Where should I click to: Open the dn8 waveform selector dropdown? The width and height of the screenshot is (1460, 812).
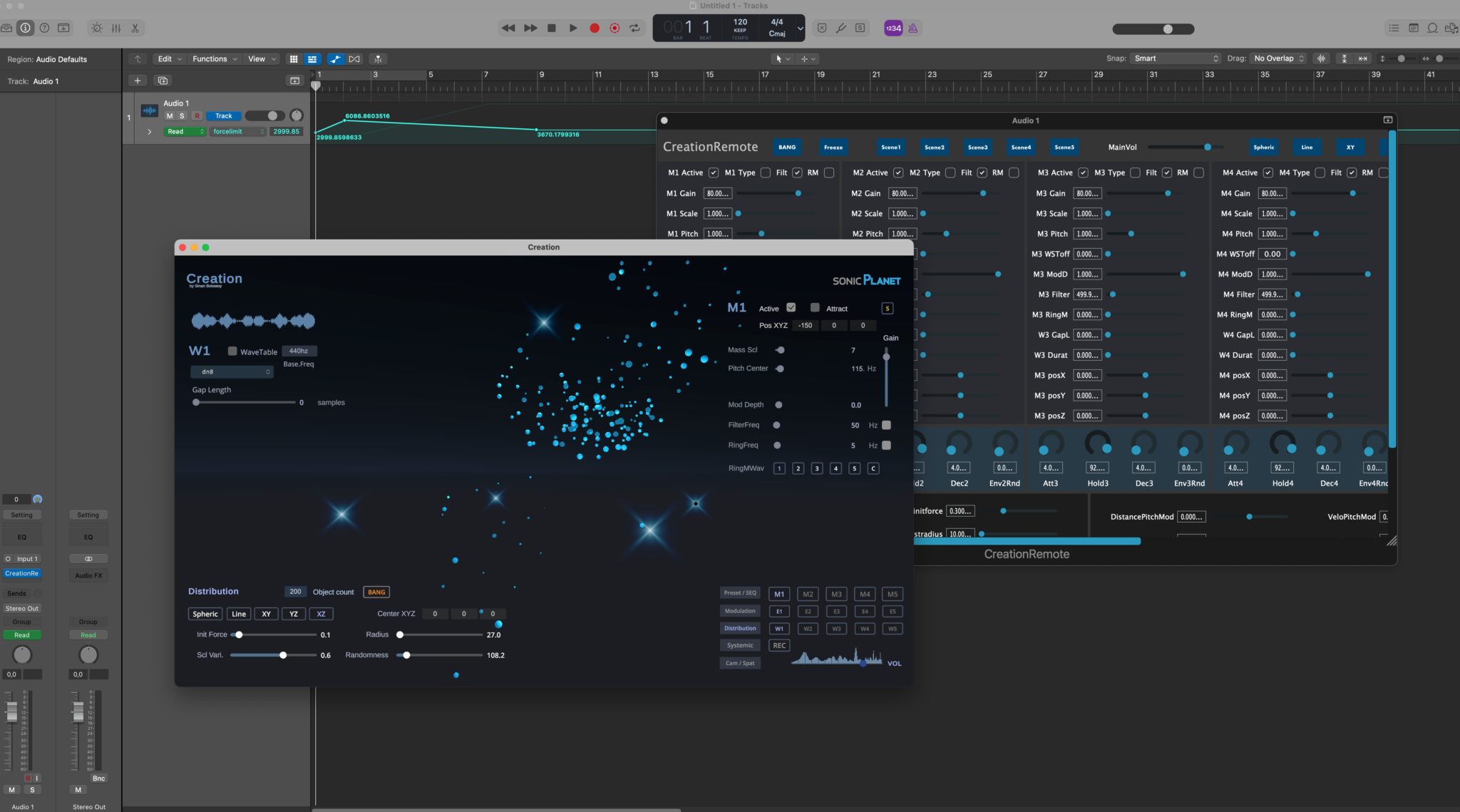(232, 371)
